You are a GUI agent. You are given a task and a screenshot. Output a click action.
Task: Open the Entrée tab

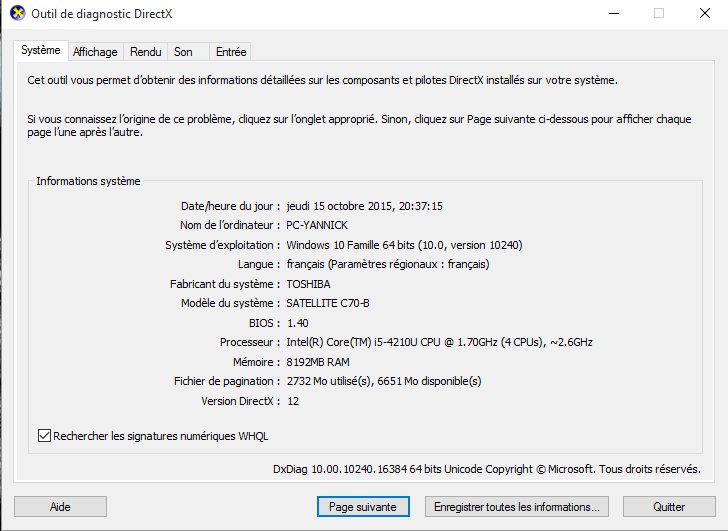231,52
